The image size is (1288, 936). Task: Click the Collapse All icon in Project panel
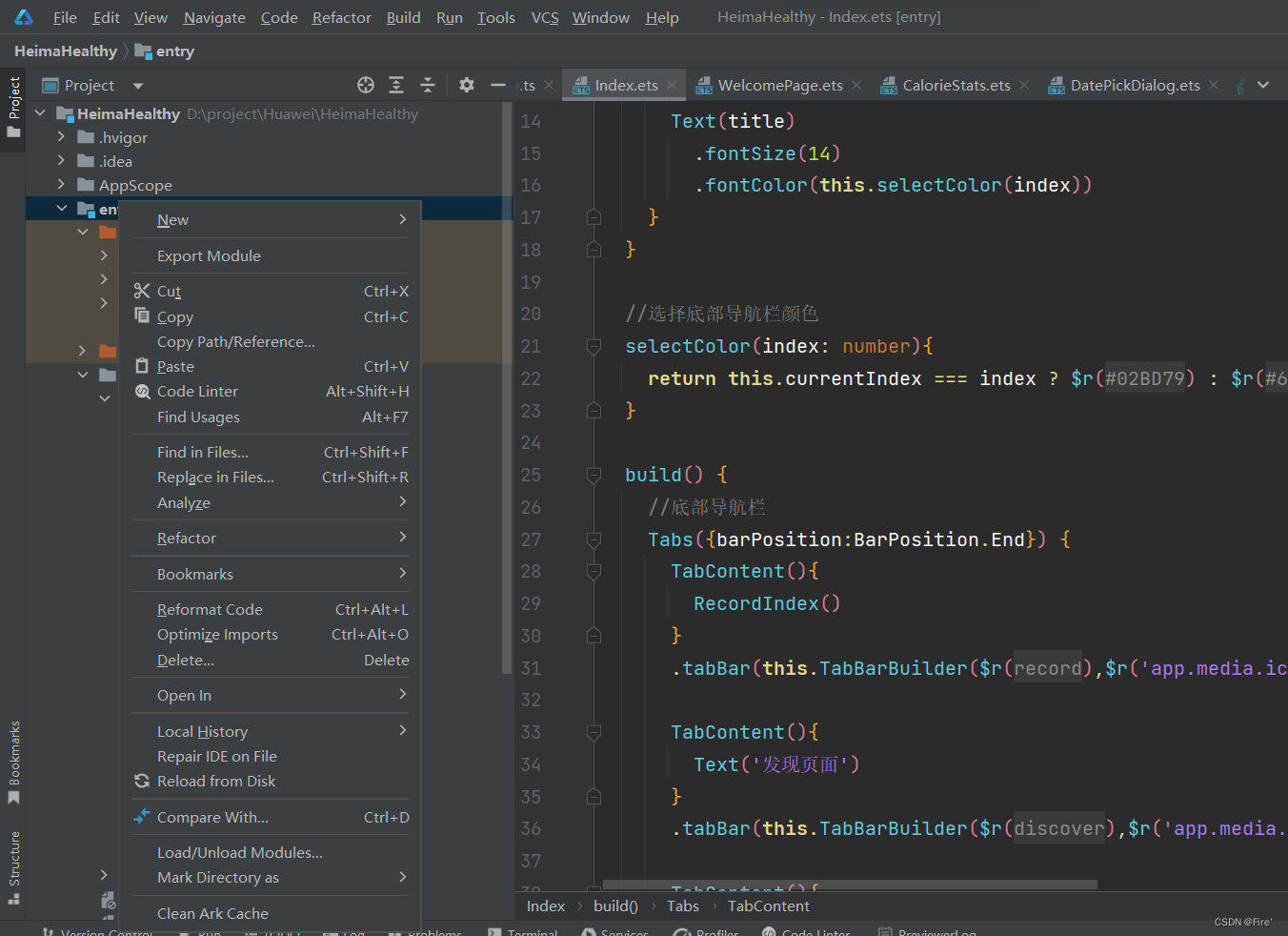pos(428,86)
